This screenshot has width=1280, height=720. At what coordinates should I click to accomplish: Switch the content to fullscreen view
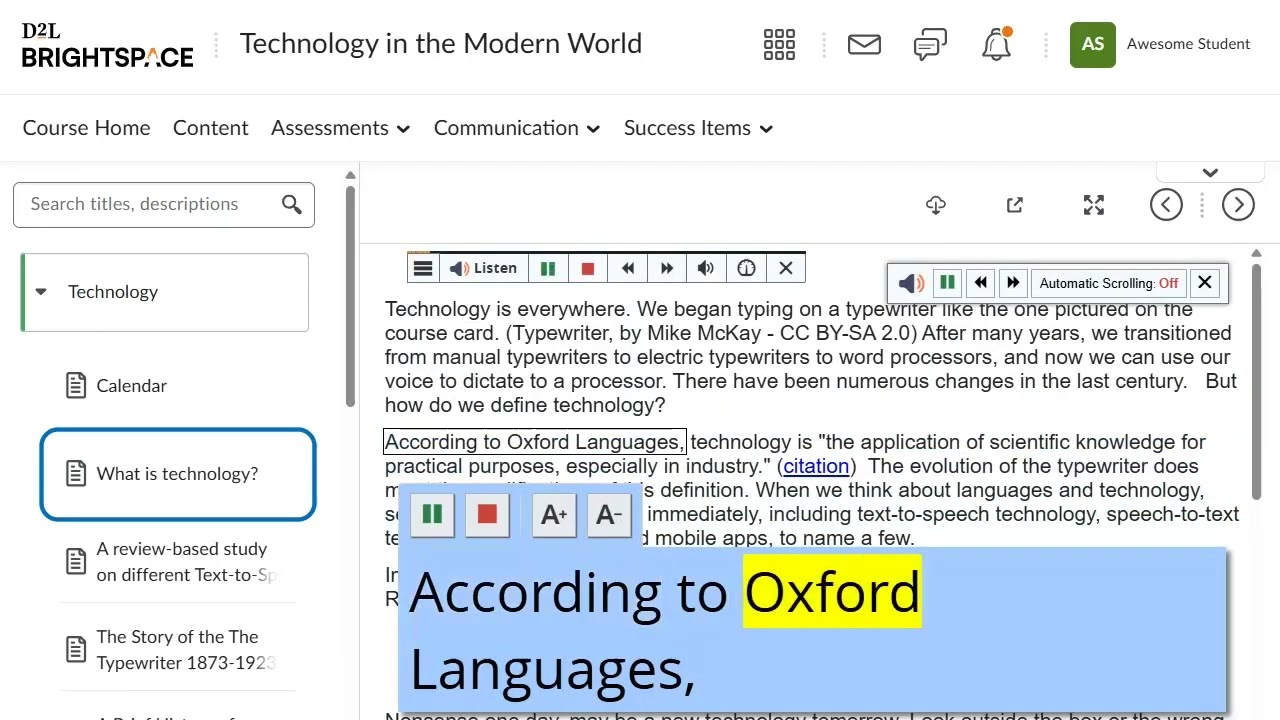point(1094,205)
